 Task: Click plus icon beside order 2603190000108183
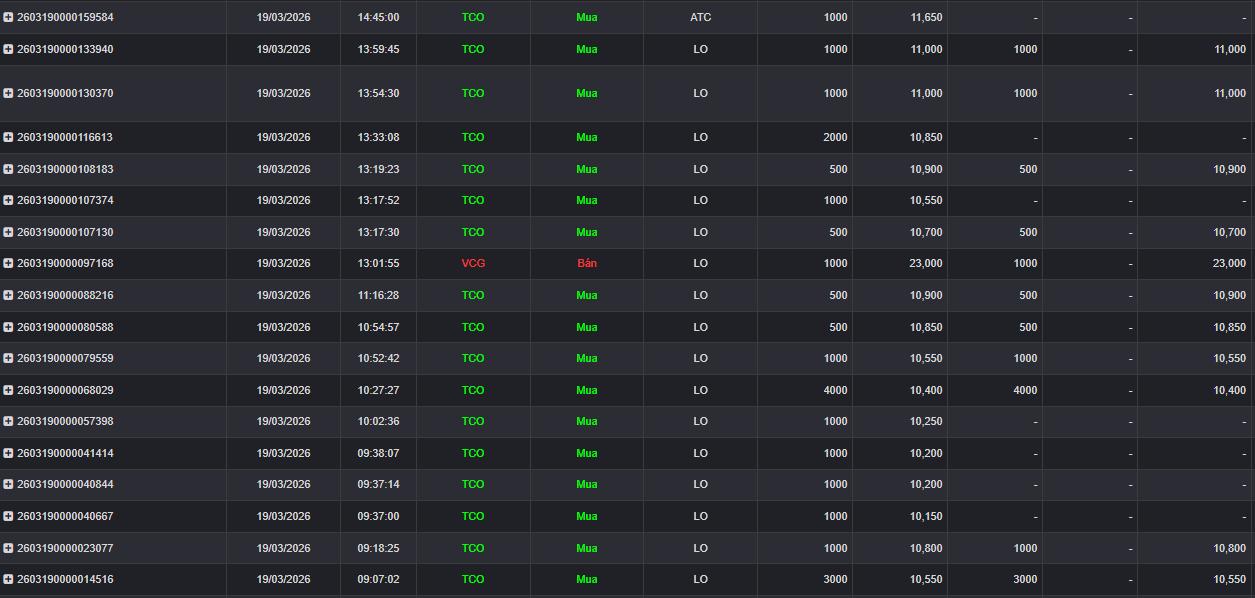8,169
